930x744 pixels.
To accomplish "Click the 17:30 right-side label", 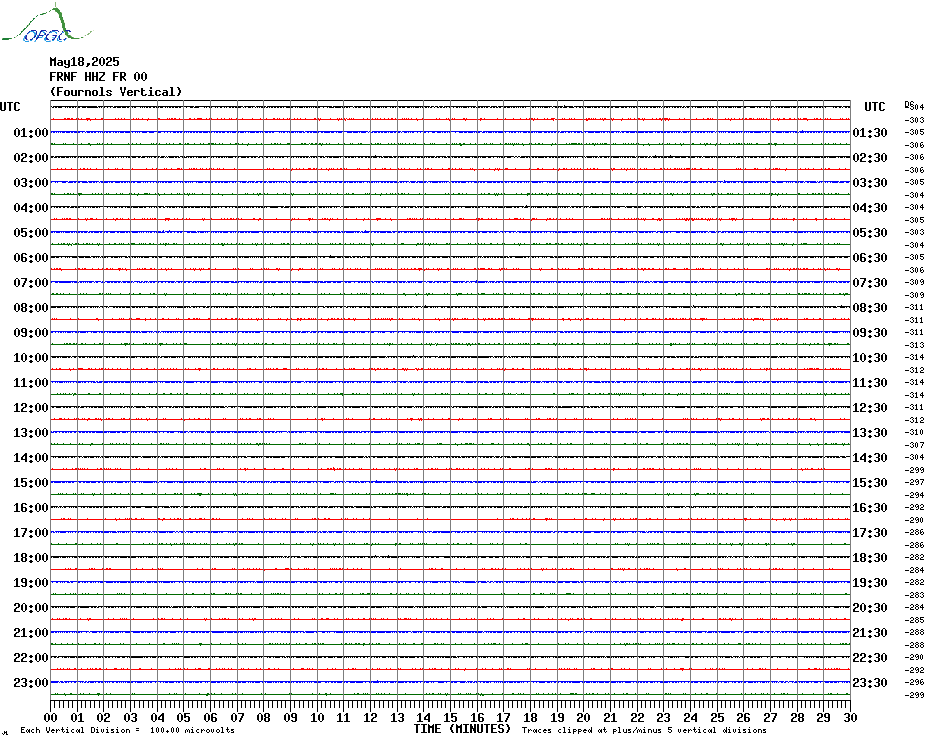I will (870, 533).
